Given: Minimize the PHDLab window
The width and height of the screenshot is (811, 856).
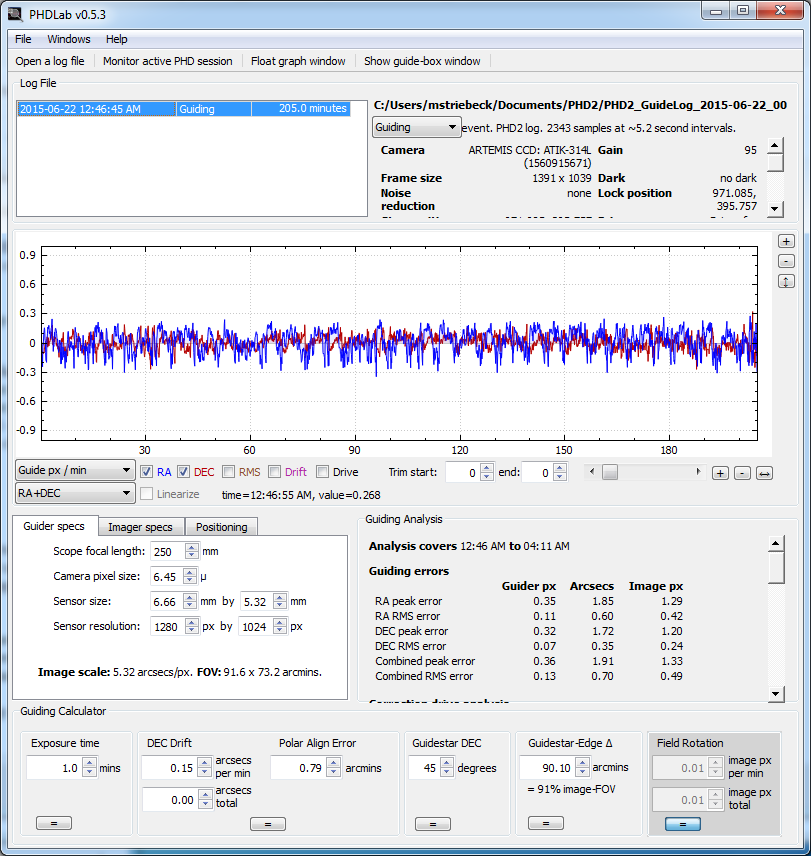Looking at the screenshot, I should pyautogui.click(x=716, y=11).
